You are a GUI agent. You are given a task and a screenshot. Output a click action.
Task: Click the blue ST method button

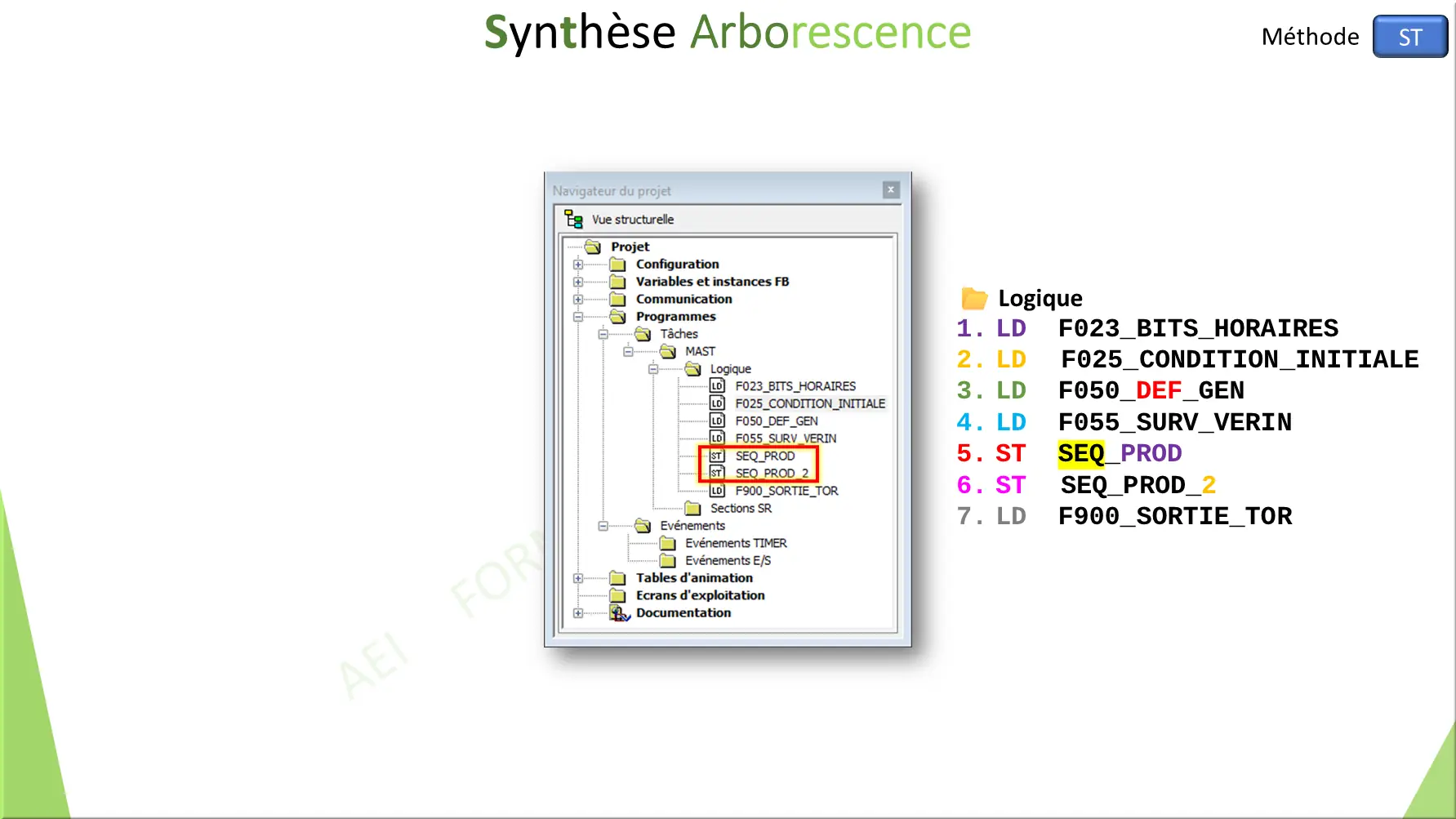point(1409,37)
